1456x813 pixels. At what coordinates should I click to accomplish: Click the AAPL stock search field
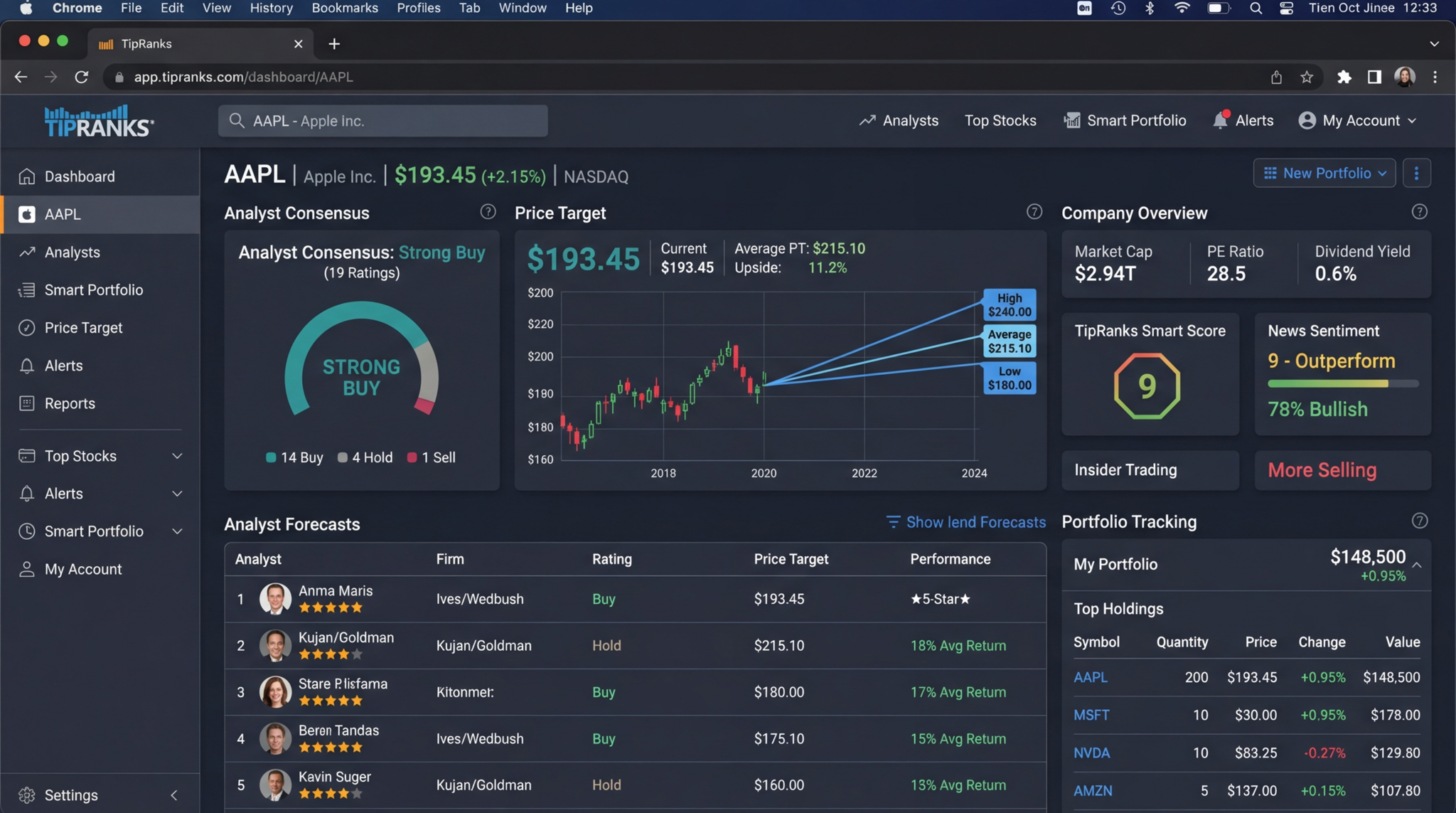pyautogui.click(x=382, y=121)
